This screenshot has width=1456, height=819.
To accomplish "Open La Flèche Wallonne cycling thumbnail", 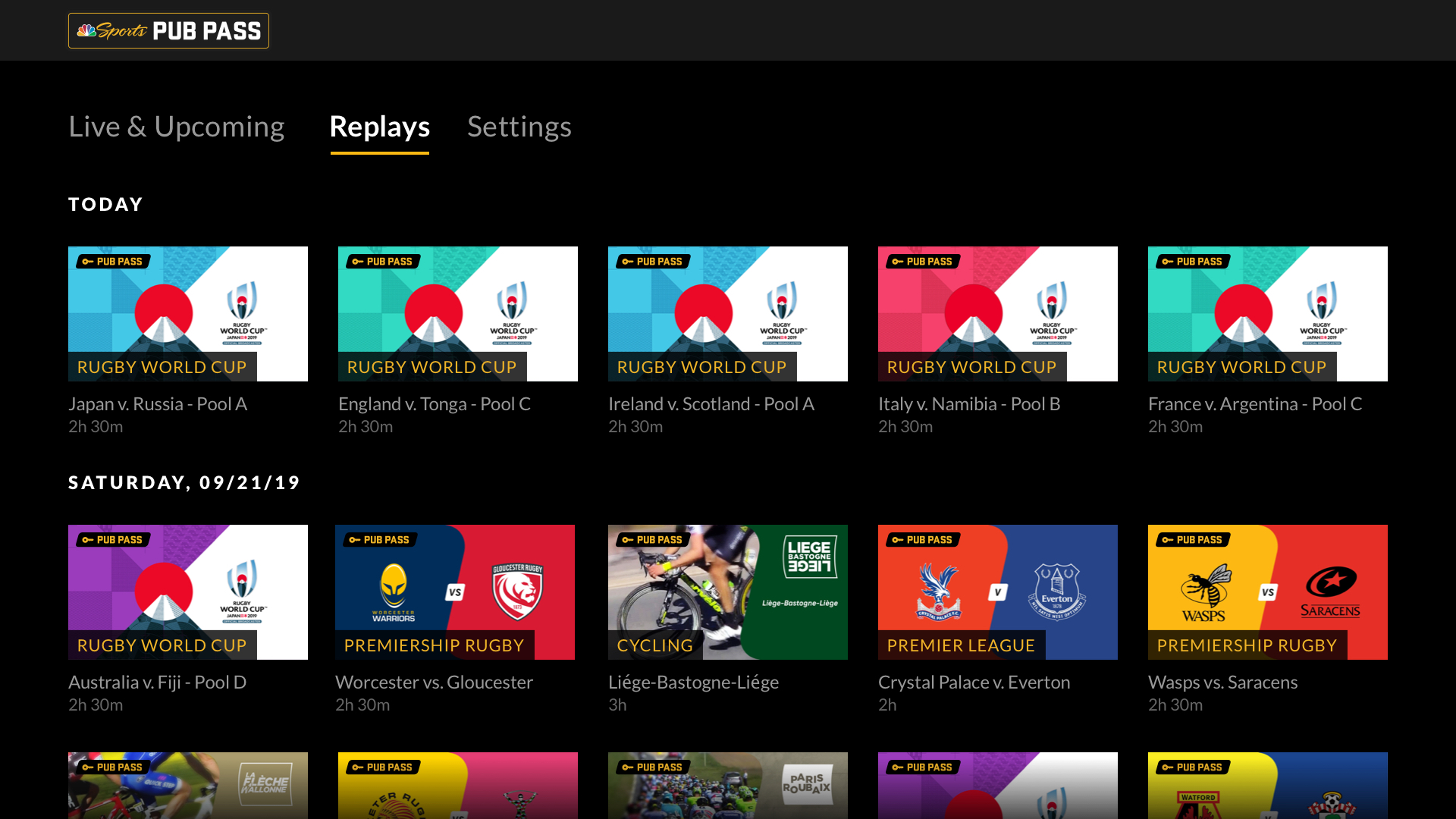I will click(188, 786).
